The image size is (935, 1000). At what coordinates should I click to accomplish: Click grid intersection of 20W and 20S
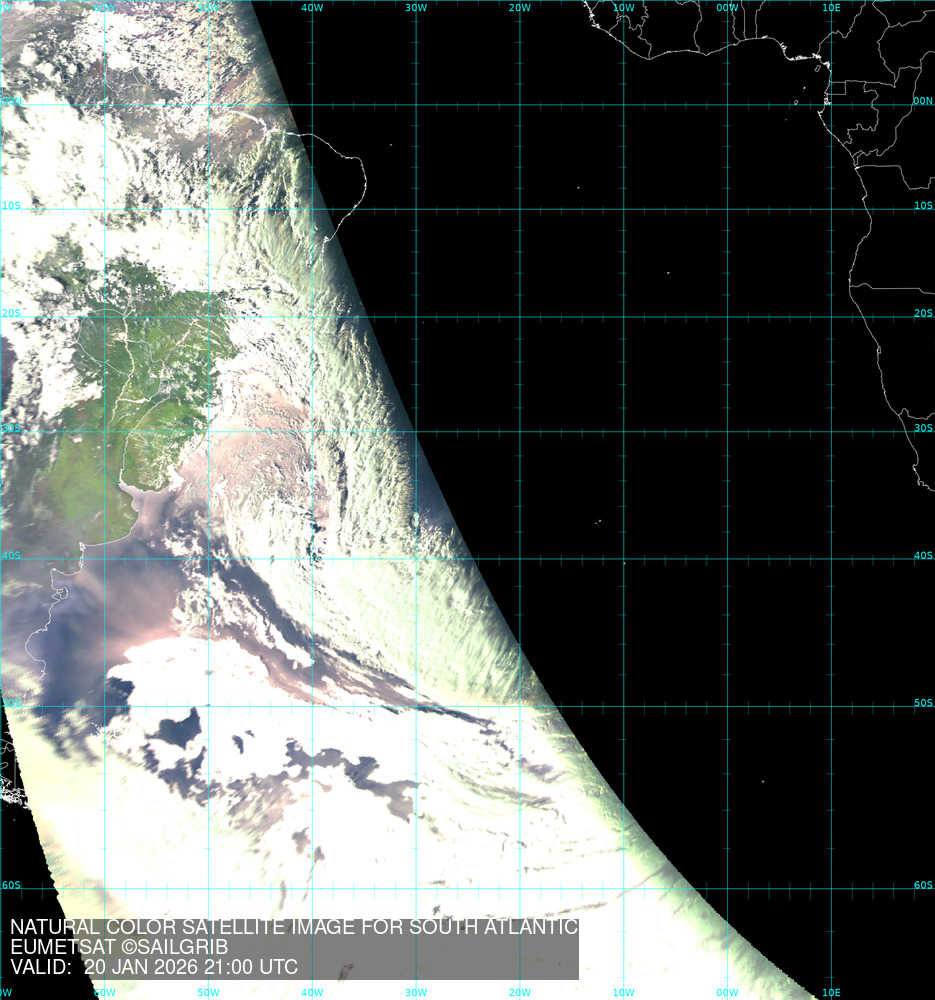(520, 317)
